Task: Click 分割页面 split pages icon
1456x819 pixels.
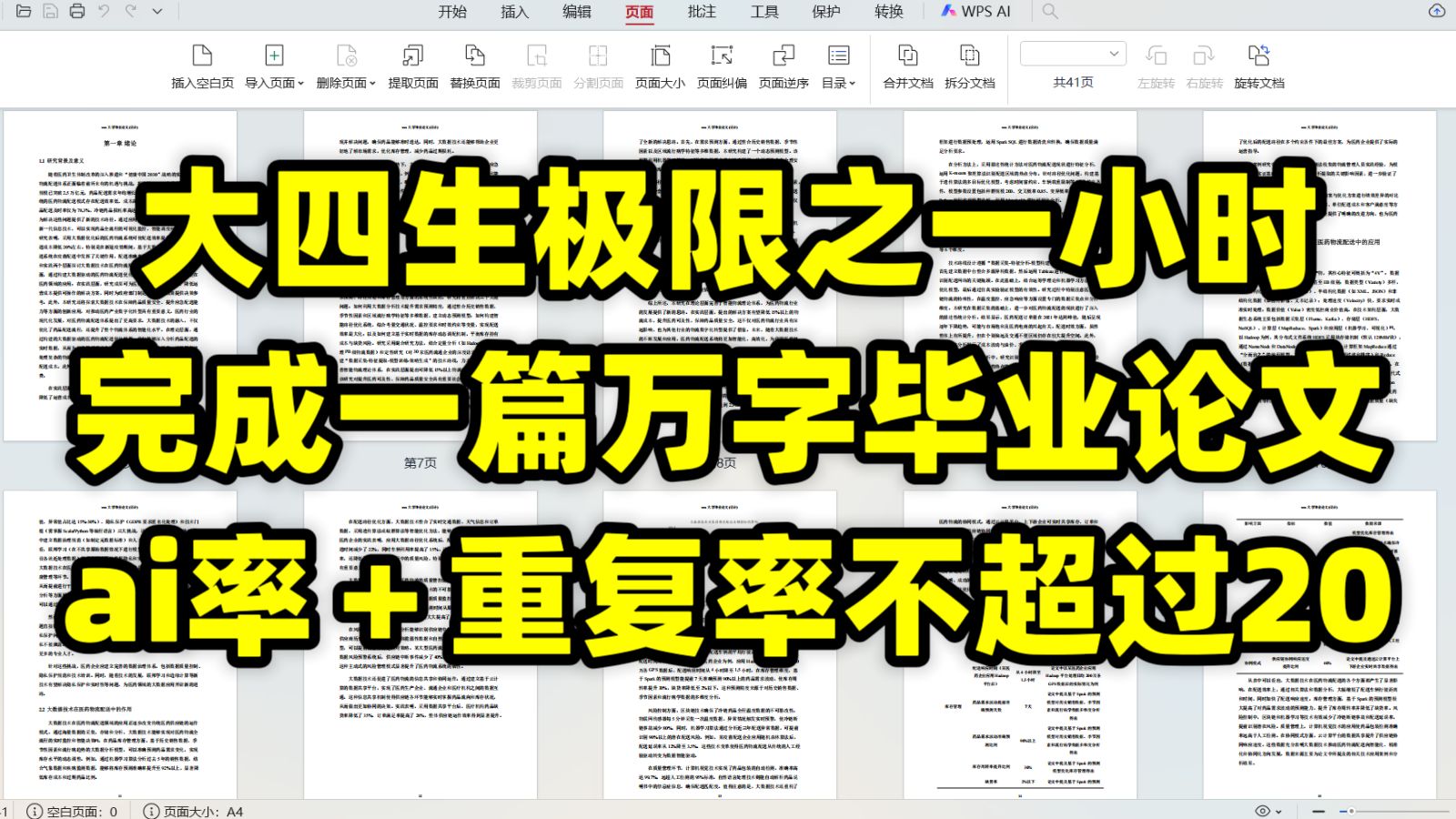Action: tap(598, 56)
